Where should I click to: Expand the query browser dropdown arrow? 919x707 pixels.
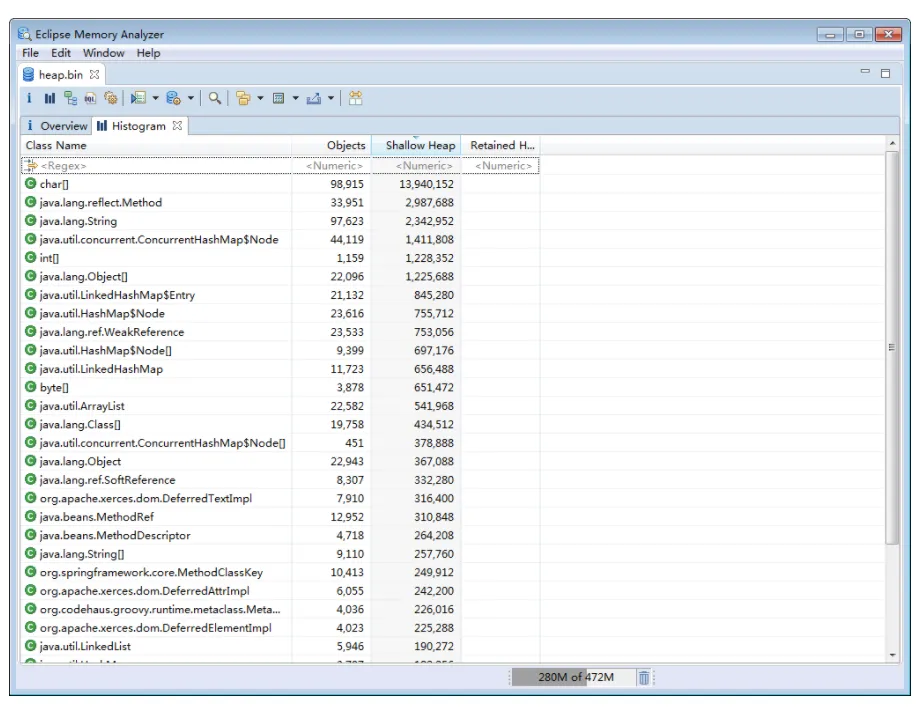(x=190, y=98)
